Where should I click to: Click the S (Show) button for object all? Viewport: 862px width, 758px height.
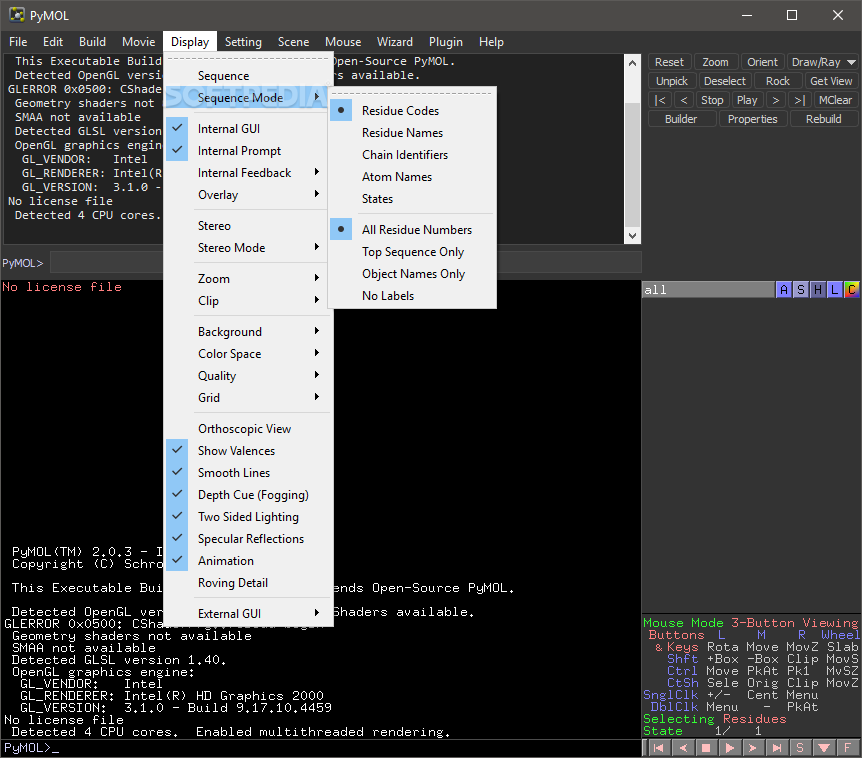(800, 290)
